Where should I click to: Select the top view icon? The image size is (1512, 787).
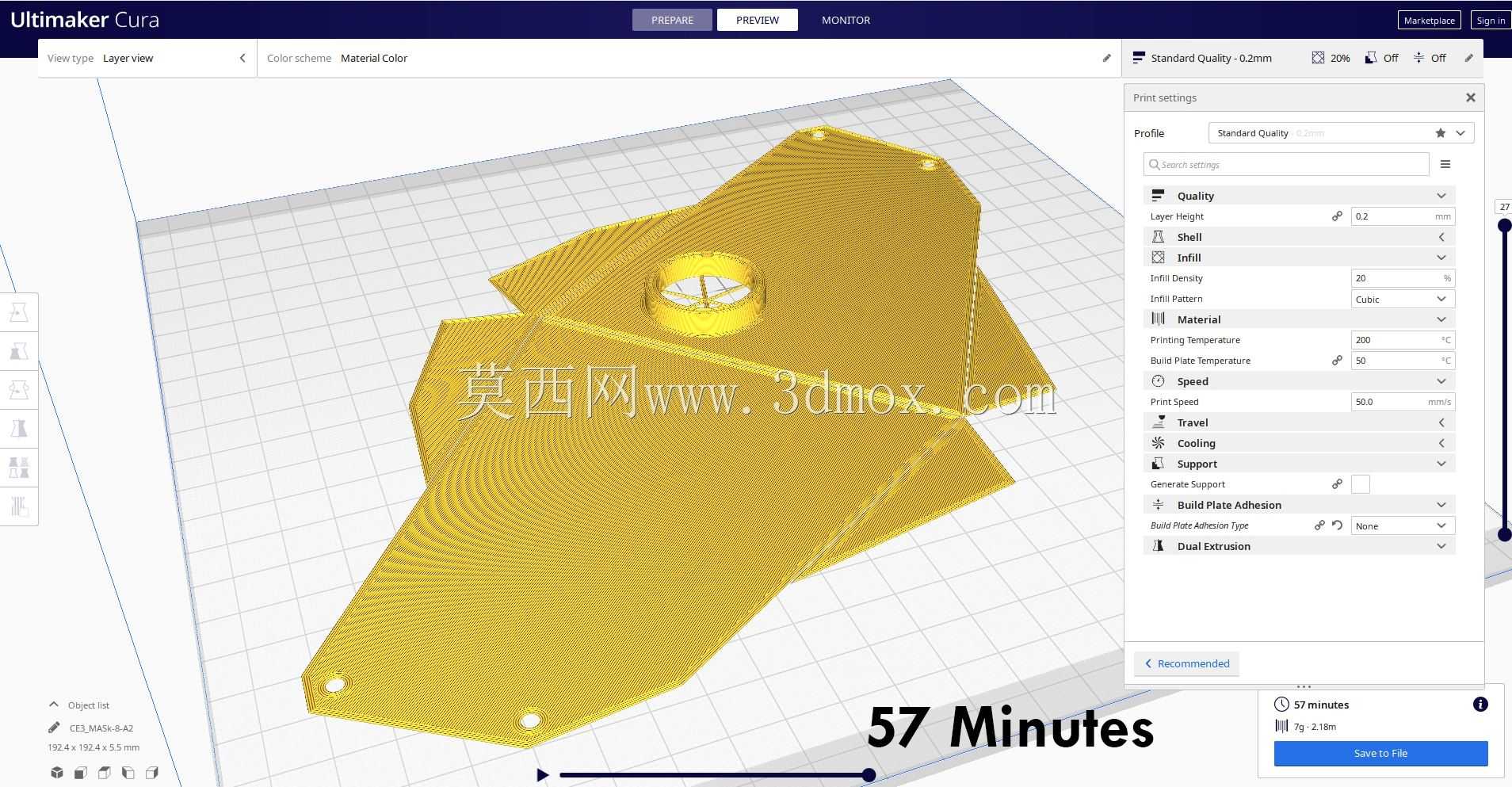coord(104,773)
